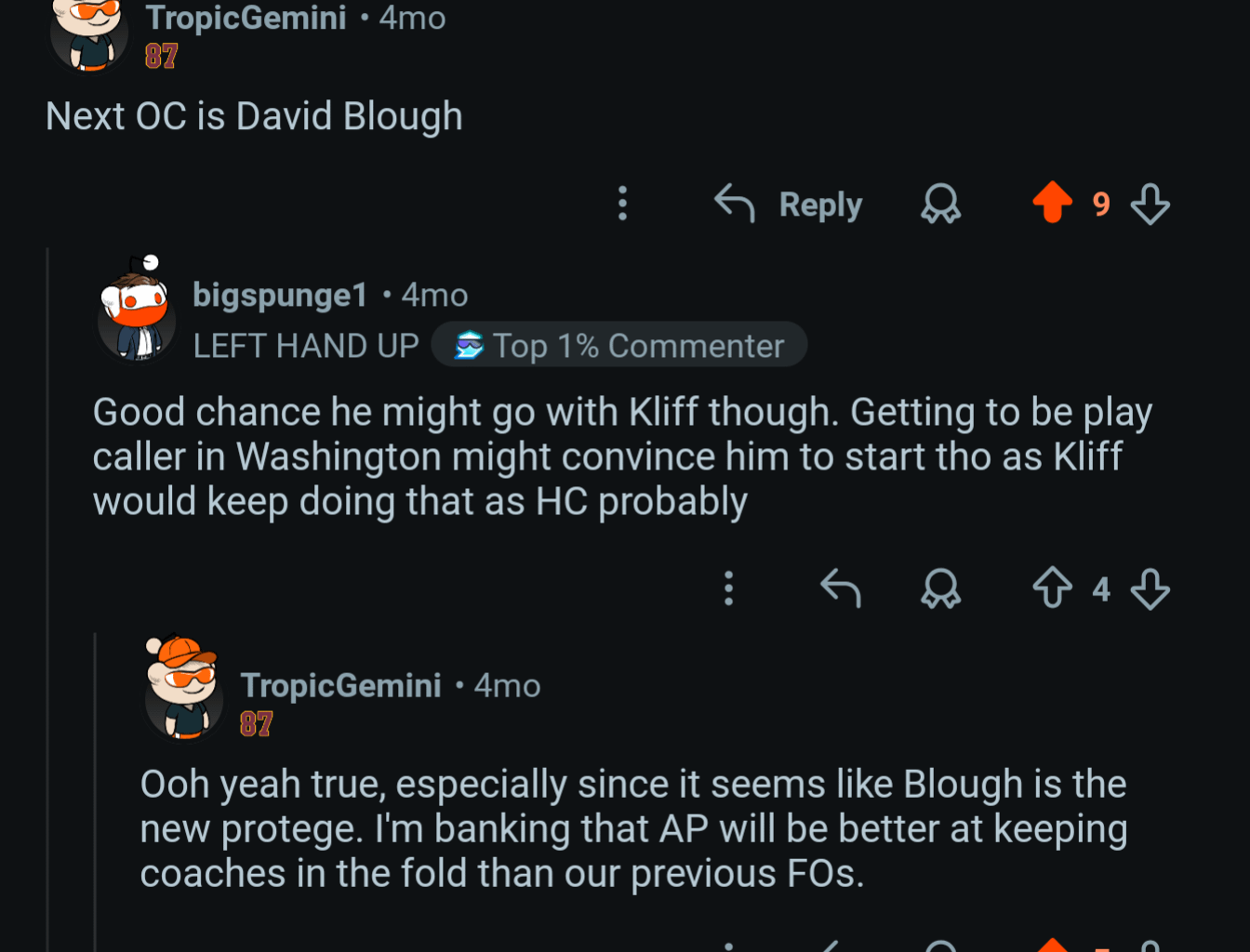
Task: Downvote the 'Next OC is David Blough' comment
Action: point(1150,204)
